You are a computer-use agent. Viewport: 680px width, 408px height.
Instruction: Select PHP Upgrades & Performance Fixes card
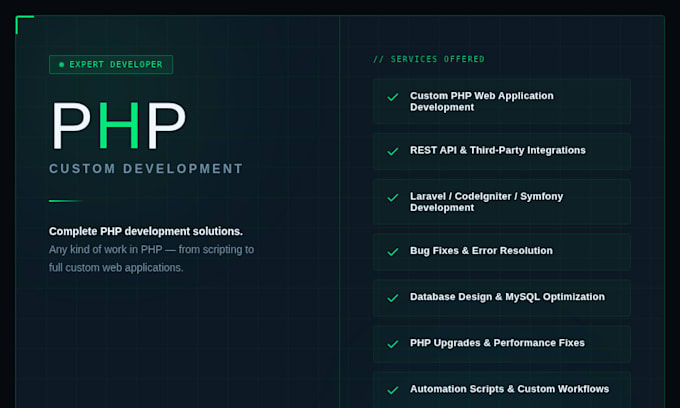coord(502,344)
